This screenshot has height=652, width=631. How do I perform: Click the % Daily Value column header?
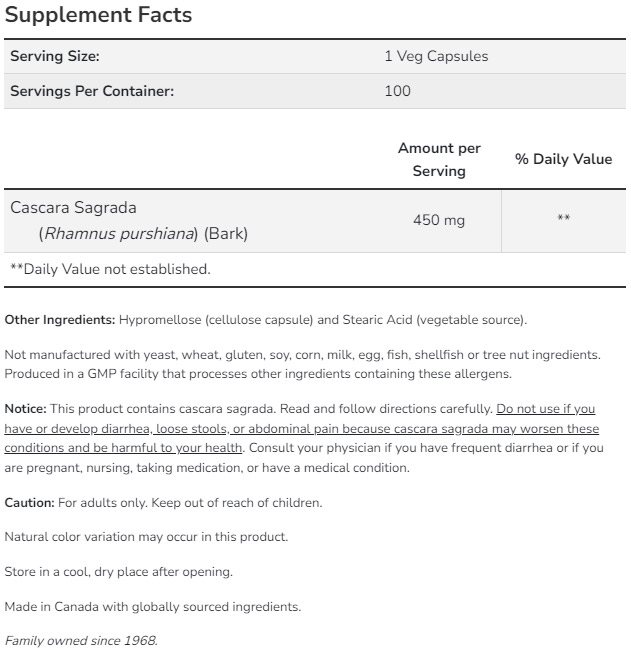click(x=563, y=159)
